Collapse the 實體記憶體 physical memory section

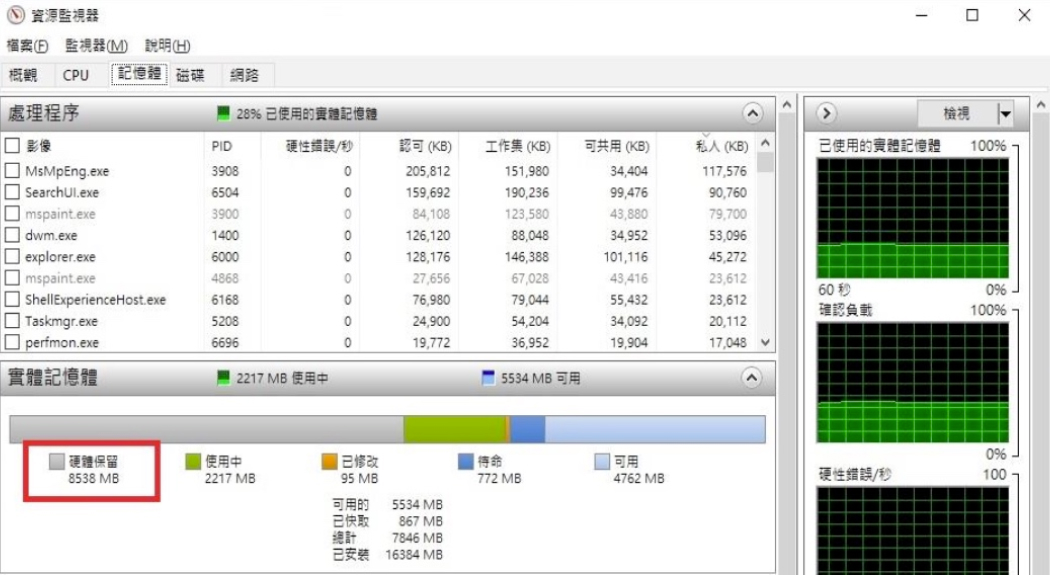tap(752, 378)
